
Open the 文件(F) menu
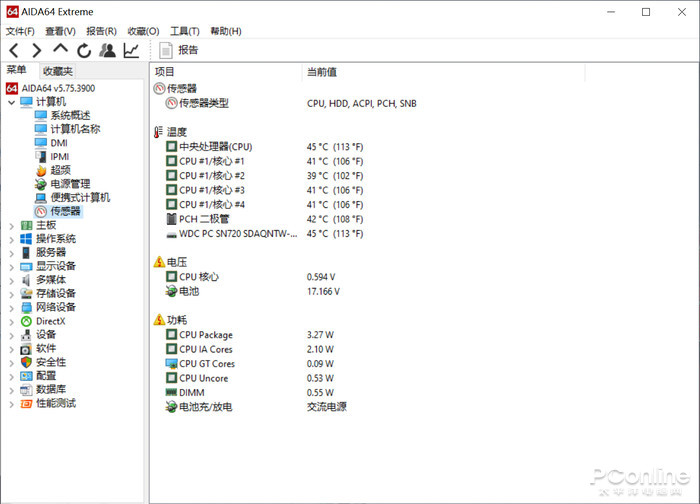[20, 31]
